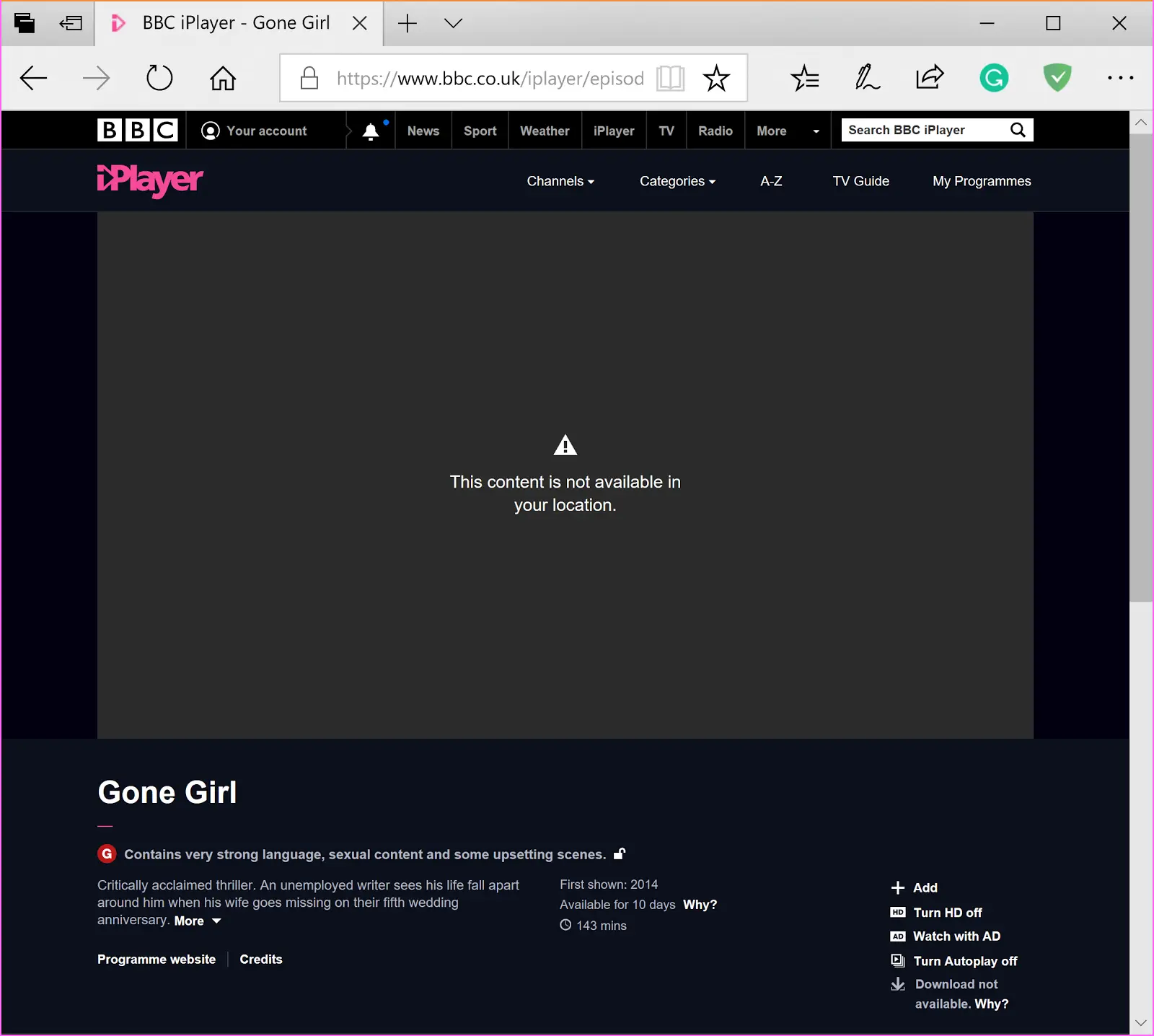1154x1036 pixels.
Task: Turn HD off toggle
Action: click(936, 913)
